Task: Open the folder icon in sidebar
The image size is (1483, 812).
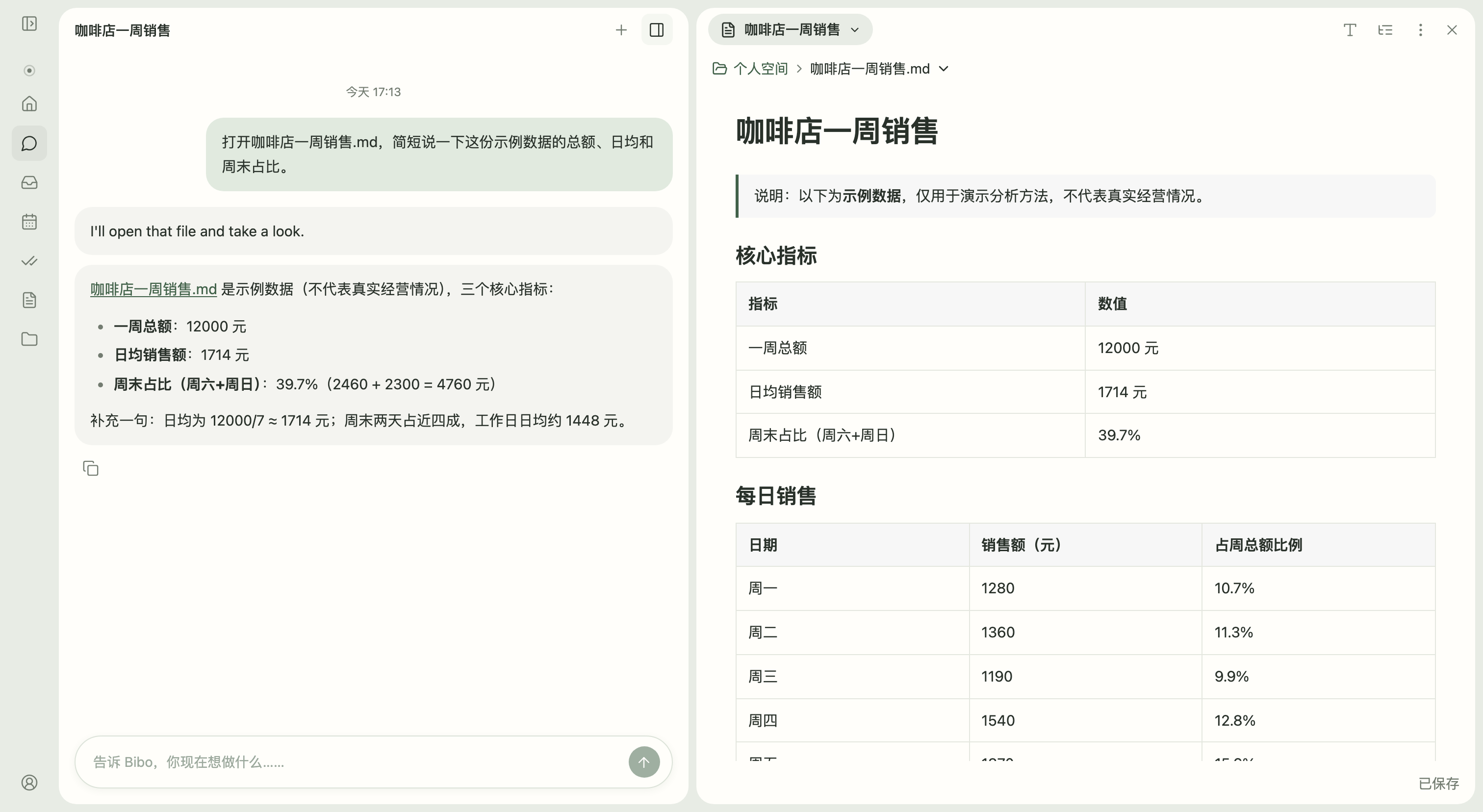Action: pos(29,339)
